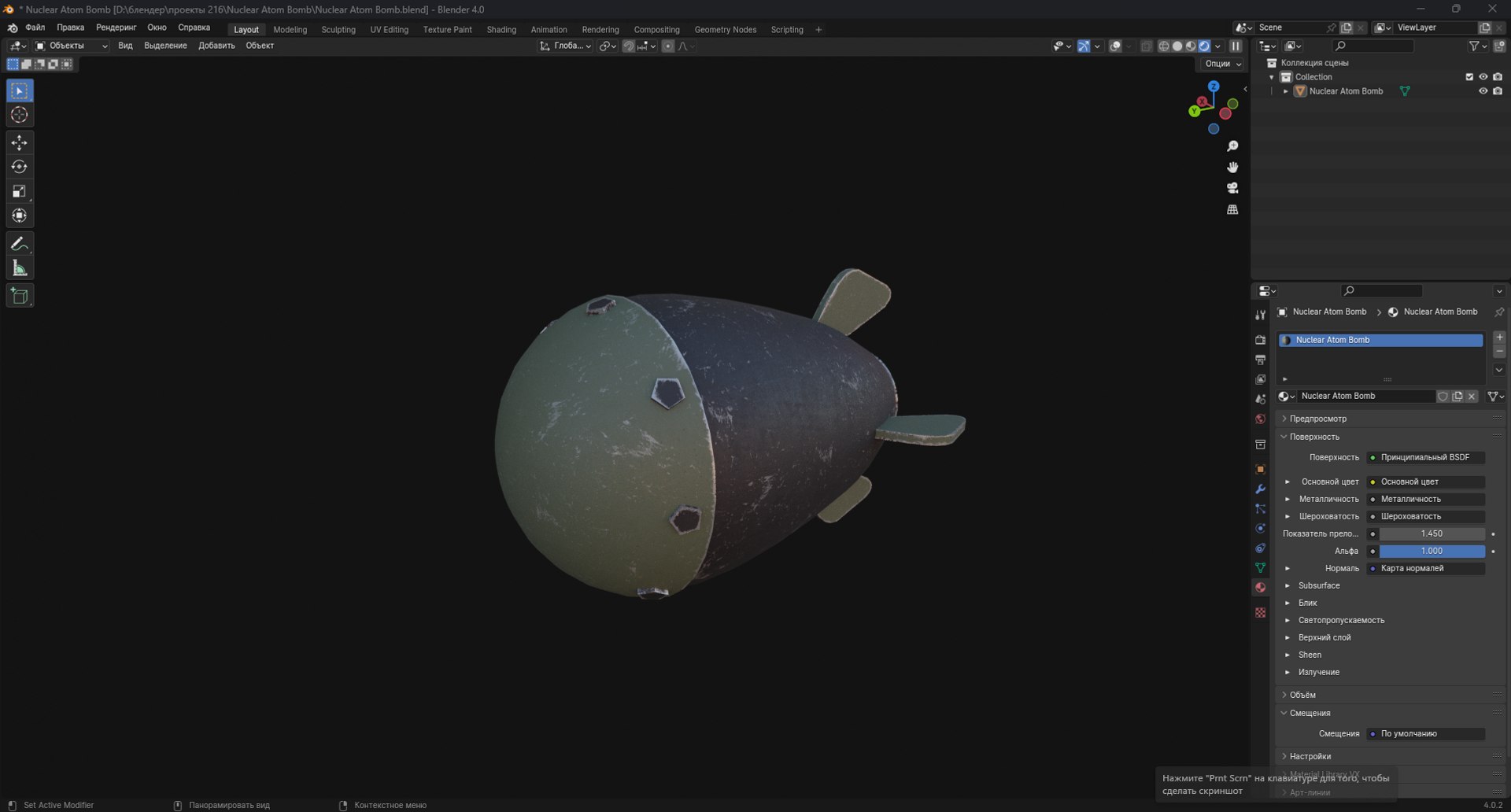Viewport: 1511px width, 812px height.
Task: Hide Collection with its eye icon
Action: (x=1483, y=77)
